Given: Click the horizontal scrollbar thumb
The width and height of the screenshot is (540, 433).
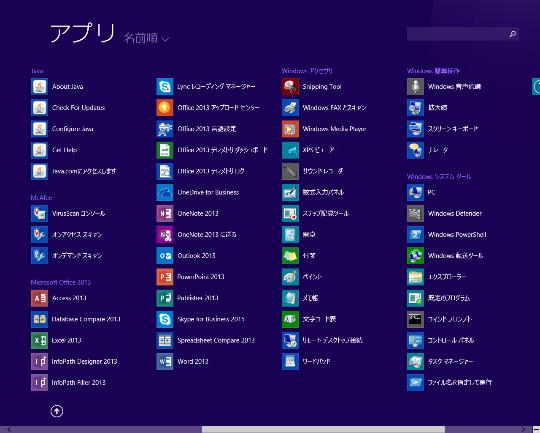Looking at the screenshot, I should coord(323,430).
